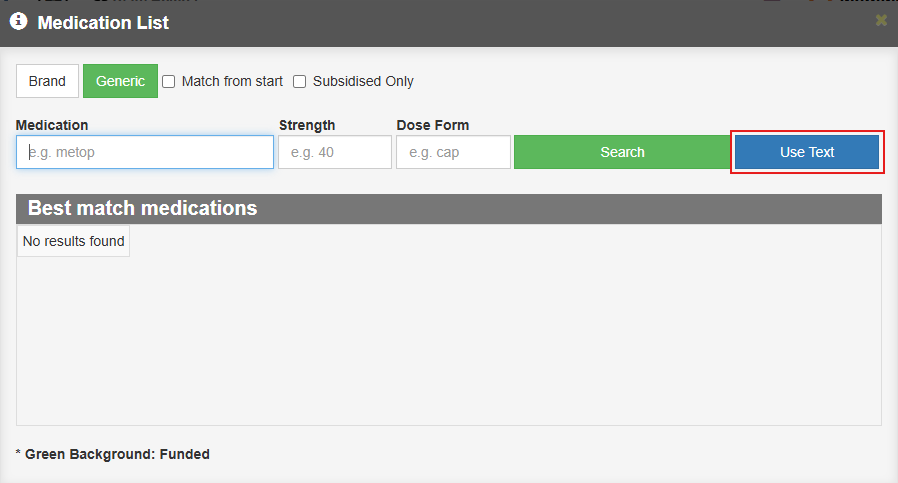
Task: Click the blue Use Text button
Action: (807, 152)
